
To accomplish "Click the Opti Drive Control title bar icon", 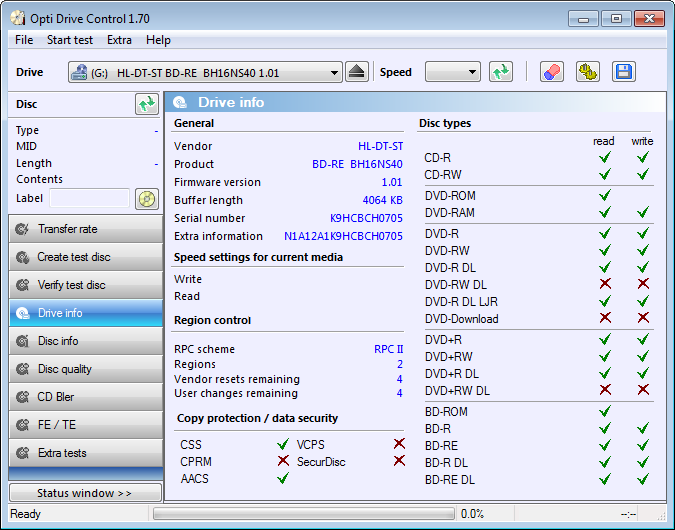I will (x=18, y=18).
